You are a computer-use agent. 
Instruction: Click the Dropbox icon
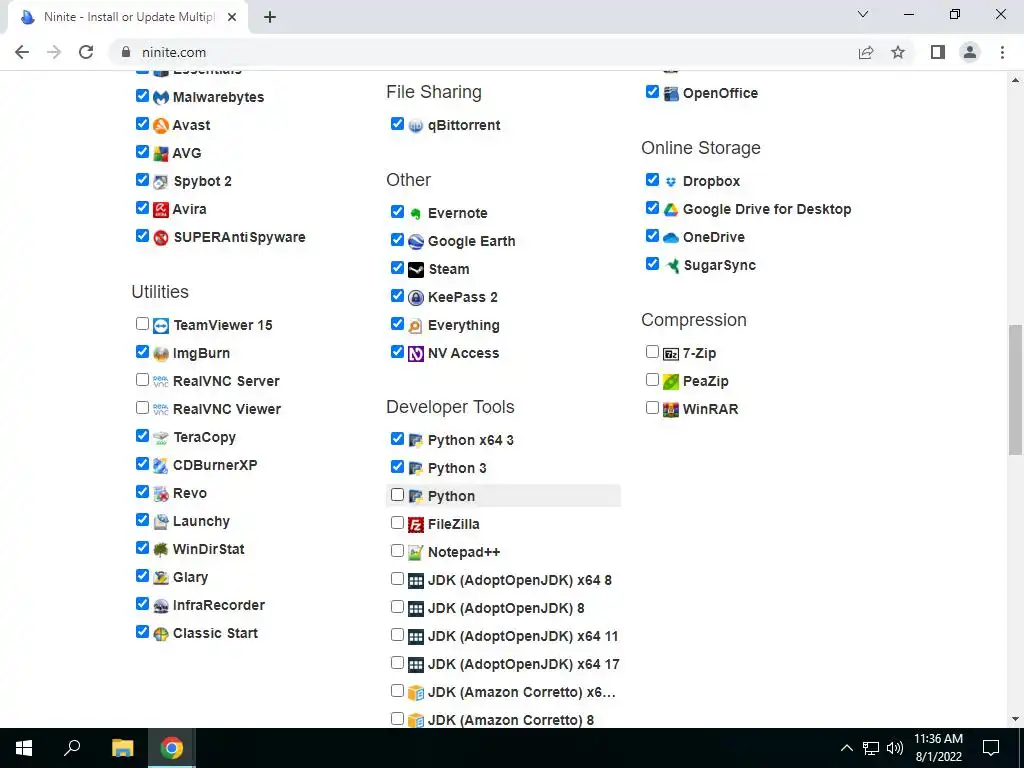point(671,182)
